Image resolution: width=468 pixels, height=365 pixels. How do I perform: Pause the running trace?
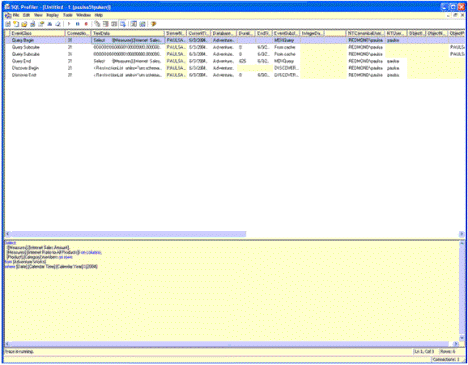(x=78, y=24)
